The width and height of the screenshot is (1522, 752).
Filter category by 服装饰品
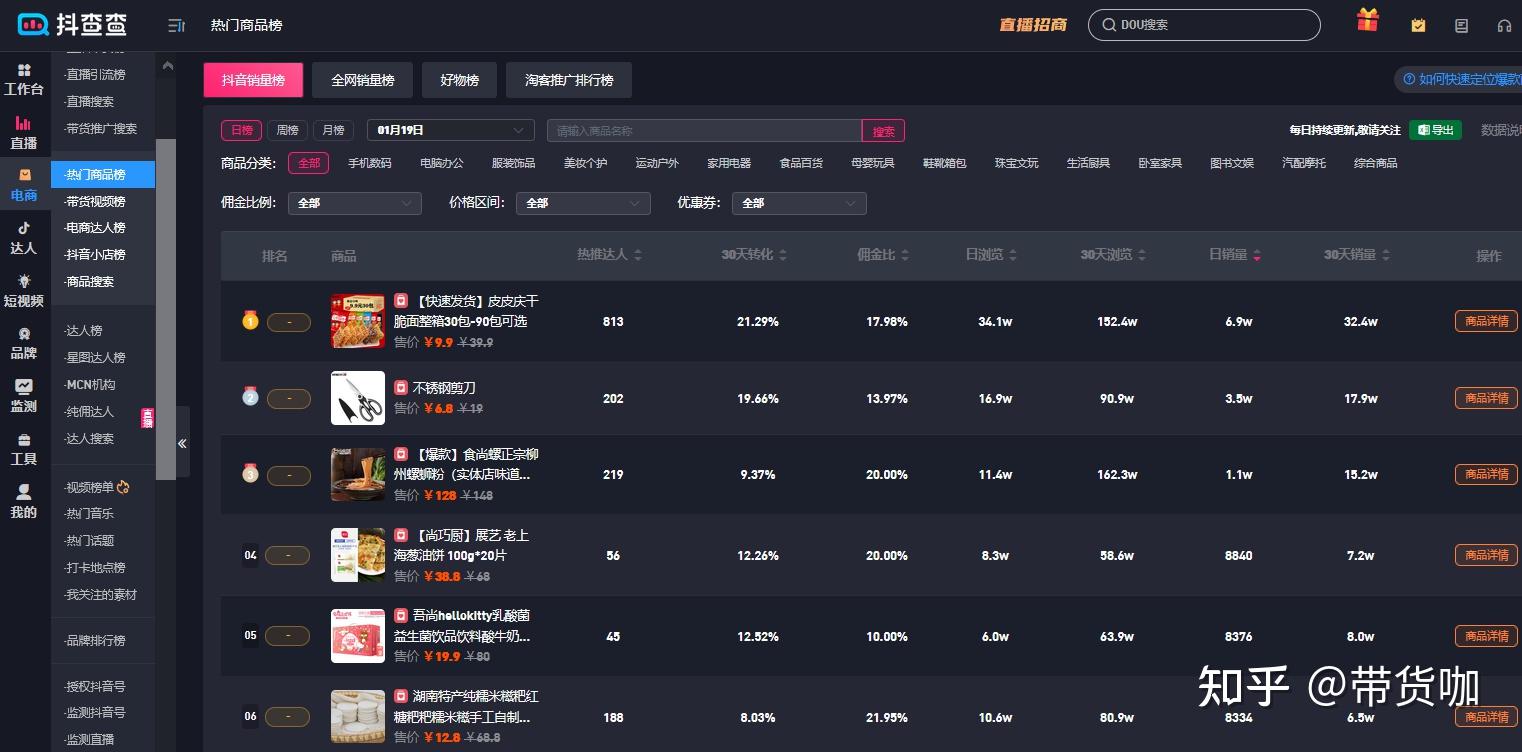(x=514, y=163)
